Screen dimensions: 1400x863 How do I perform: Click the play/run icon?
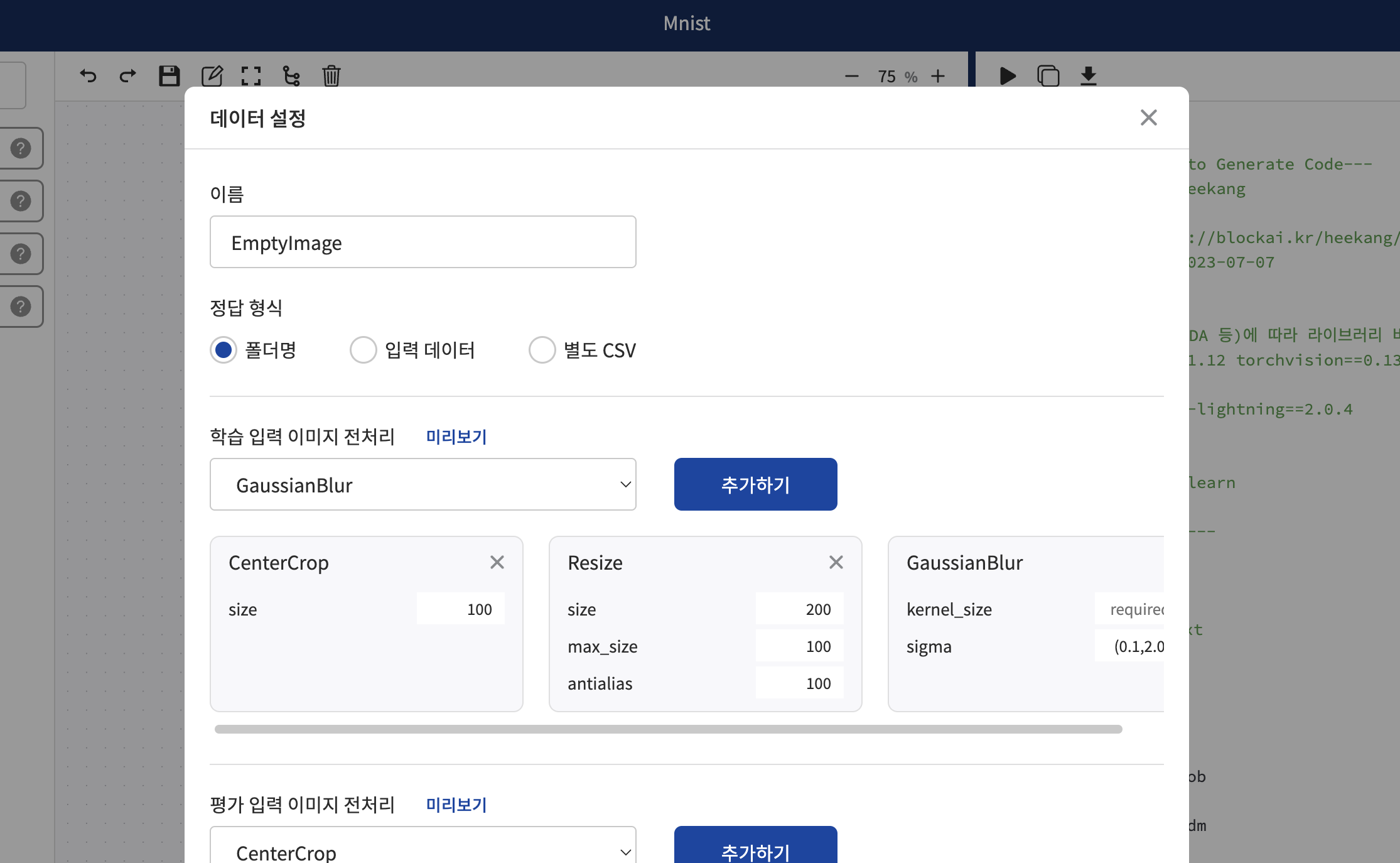[1008, 76]
